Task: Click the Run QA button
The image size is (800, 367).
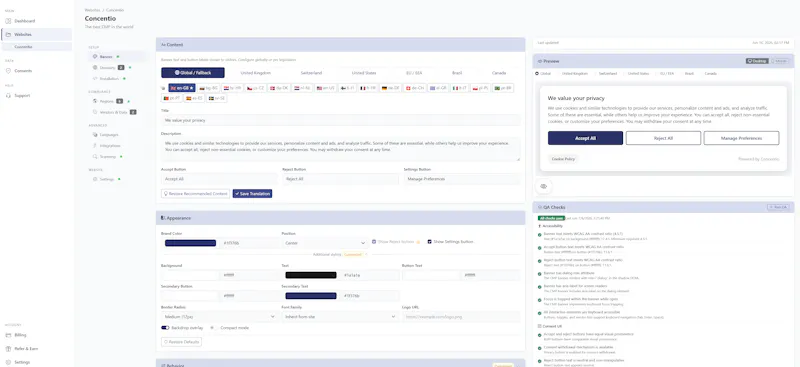Action: coord(778,207)
